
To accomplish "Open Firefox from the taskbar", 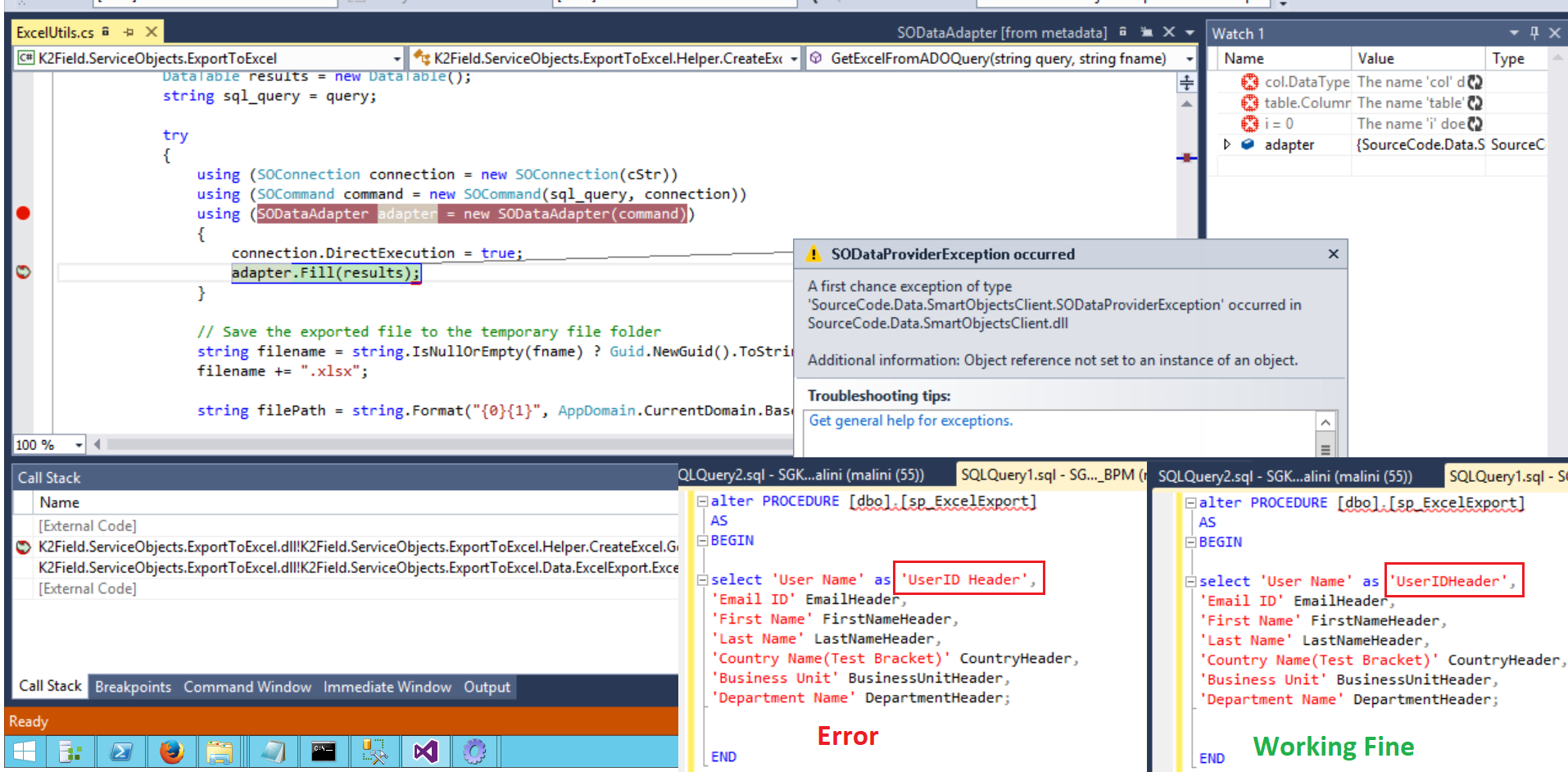I will point(172,751).
